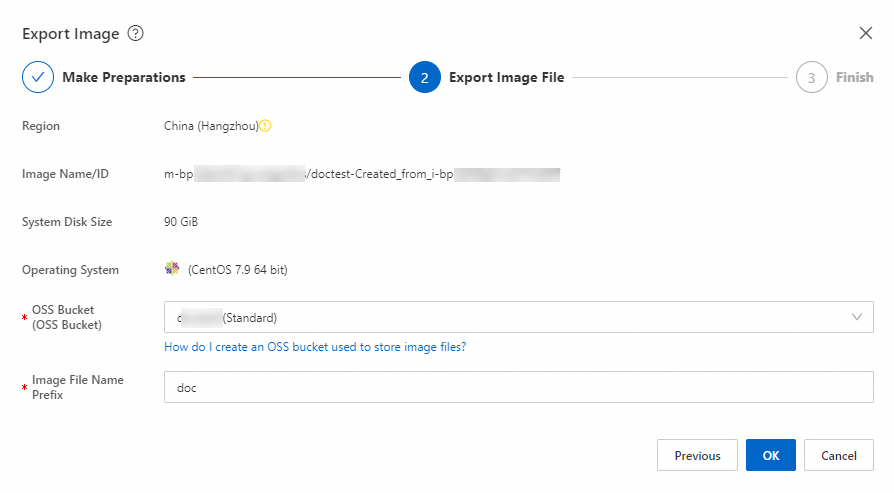Image resolution: width=894 pixels, height=493 pixels.
Task: Click the step 3 Finish circle icon
Action: (x=811, y=77)
